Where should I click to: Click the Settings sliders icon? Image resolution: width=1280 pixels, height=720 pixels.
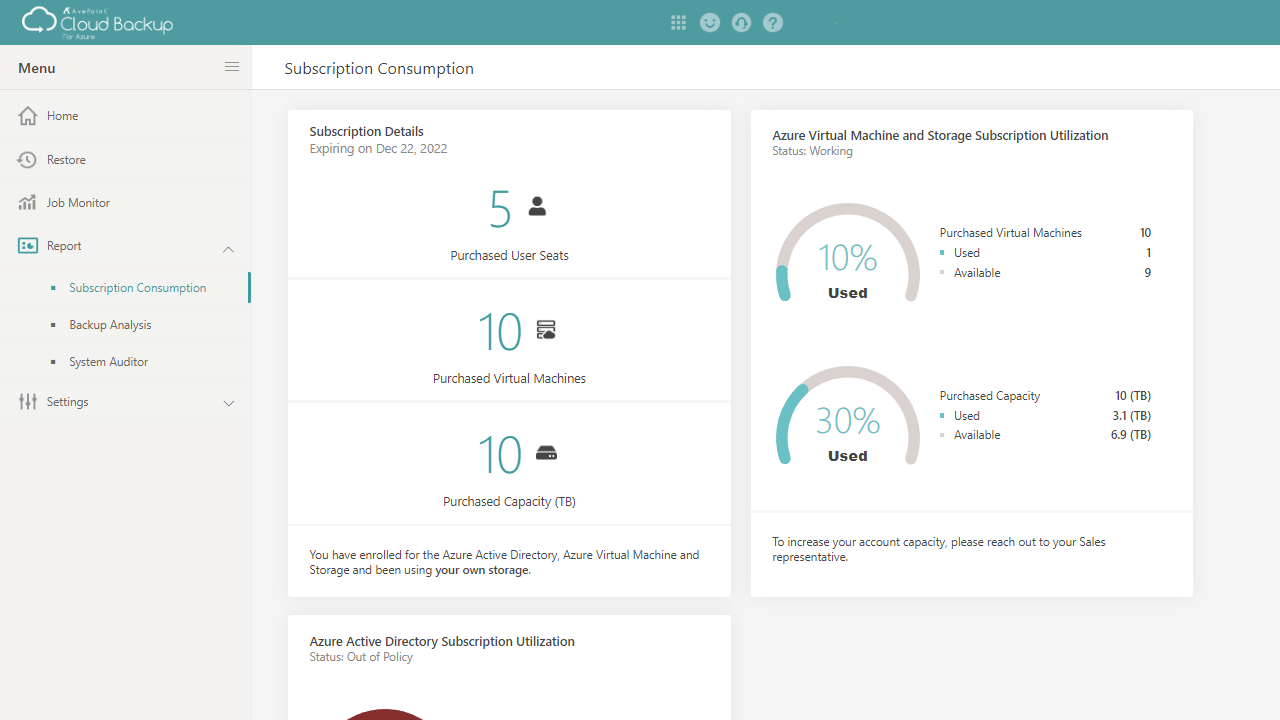[28, 402]
